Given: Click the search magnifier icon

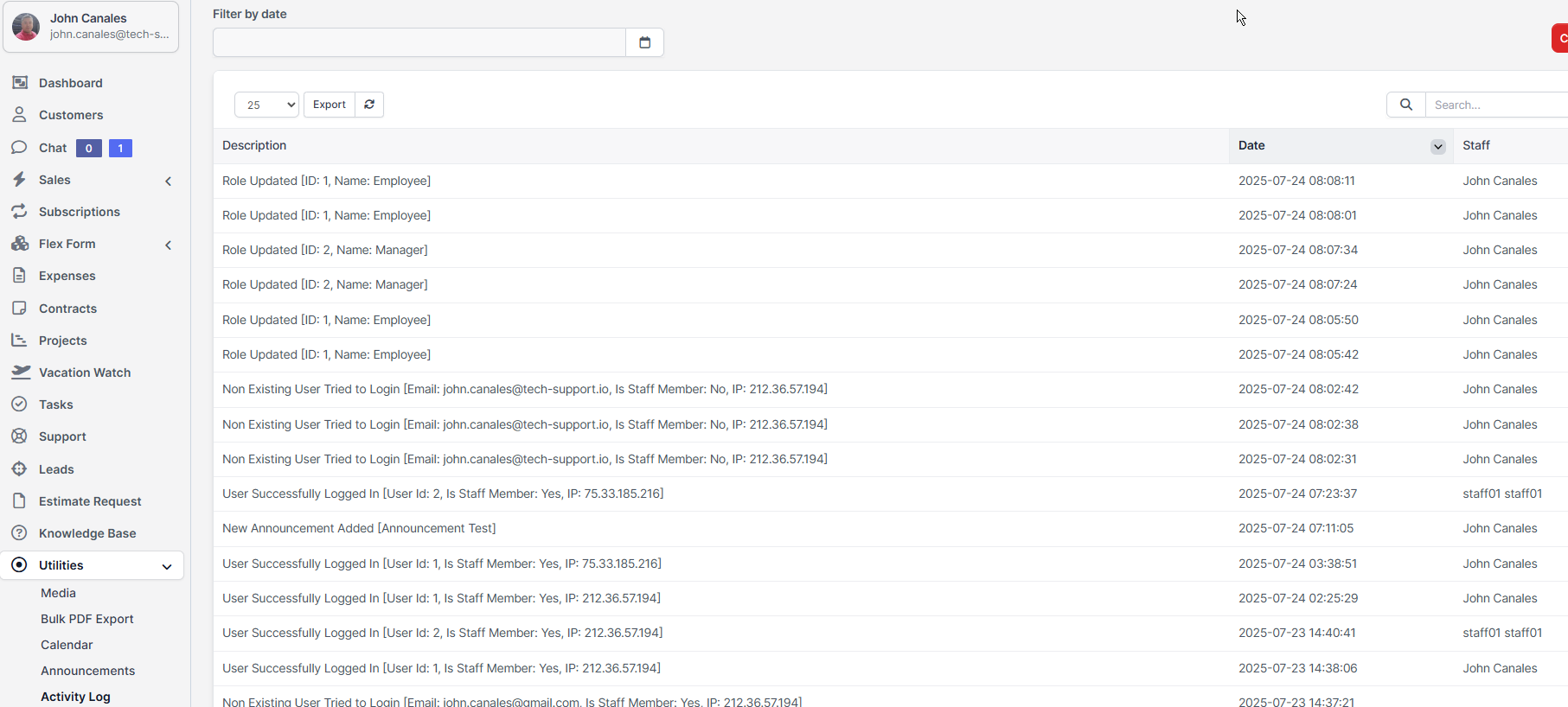Looking at the screenshot, I should [1405, 105].
